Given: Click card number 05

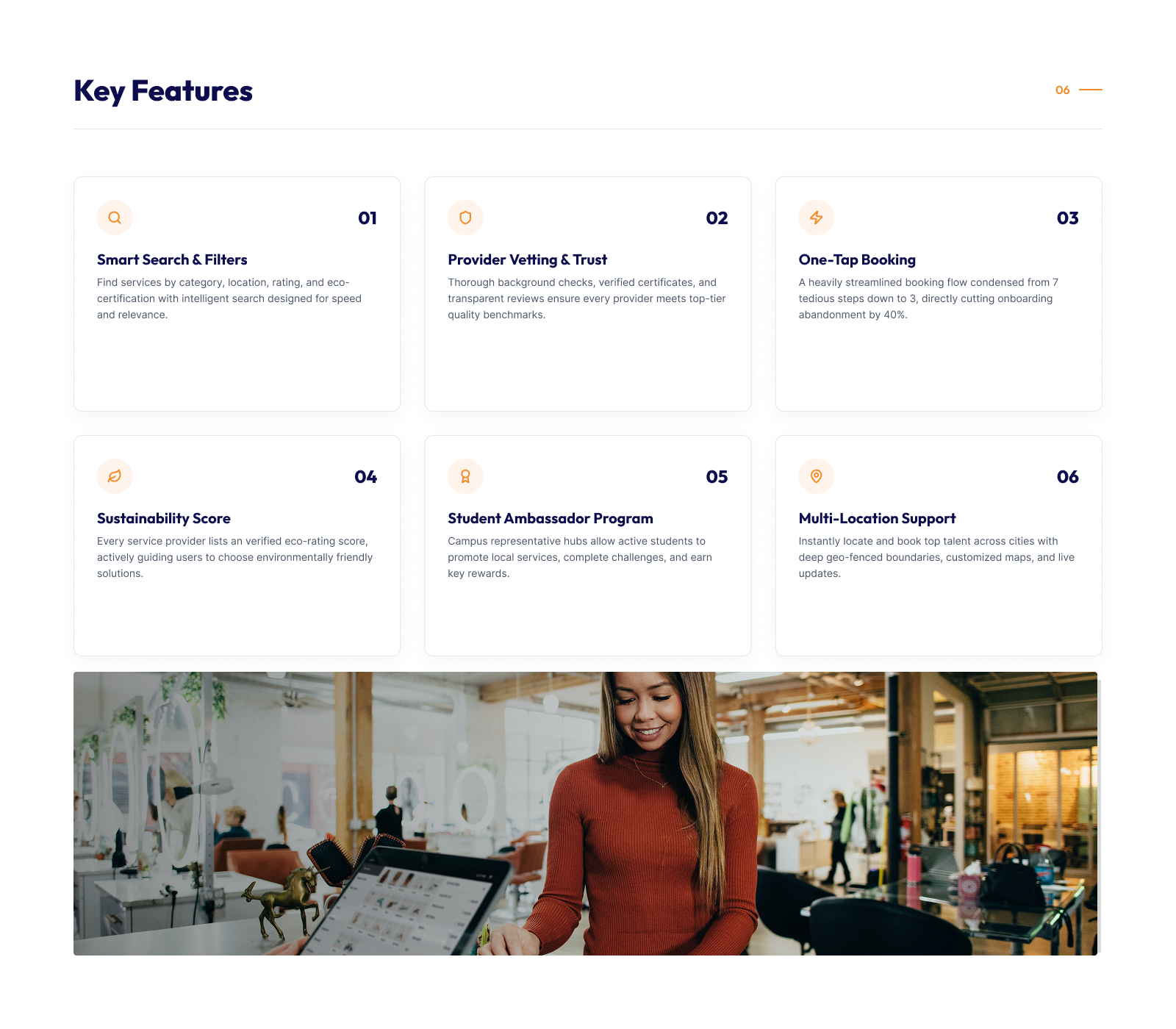Looking at the screenshot, I should tap(717, 476).
